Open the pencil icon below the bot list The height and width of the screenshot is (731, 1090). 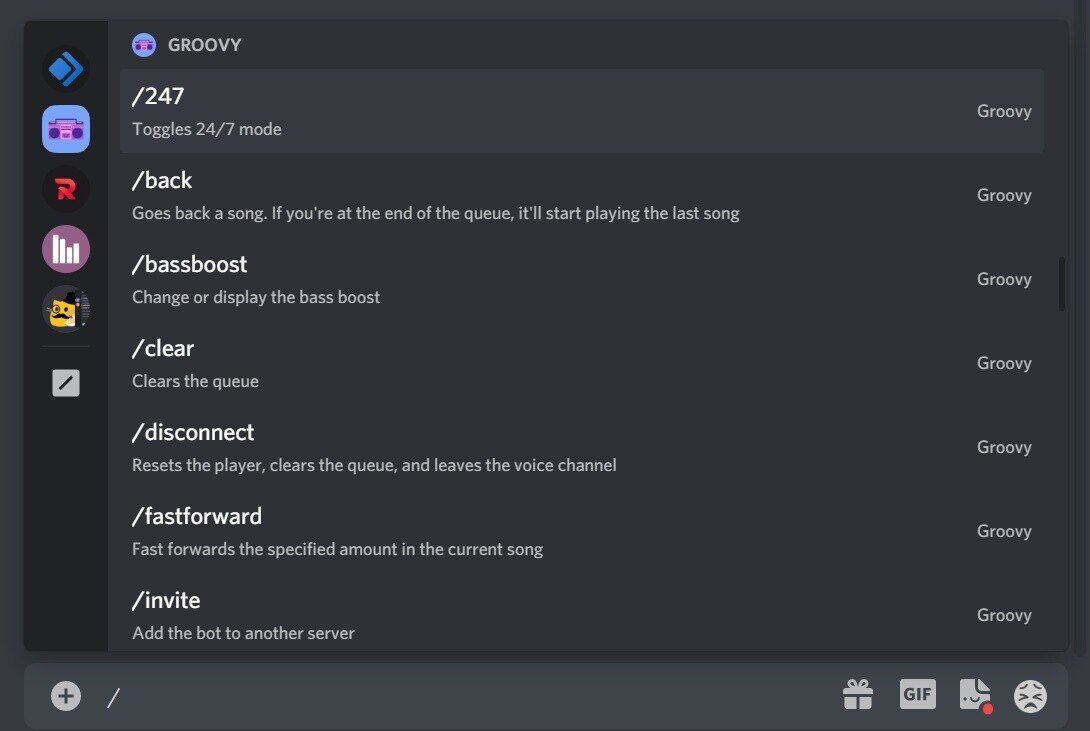64,382
